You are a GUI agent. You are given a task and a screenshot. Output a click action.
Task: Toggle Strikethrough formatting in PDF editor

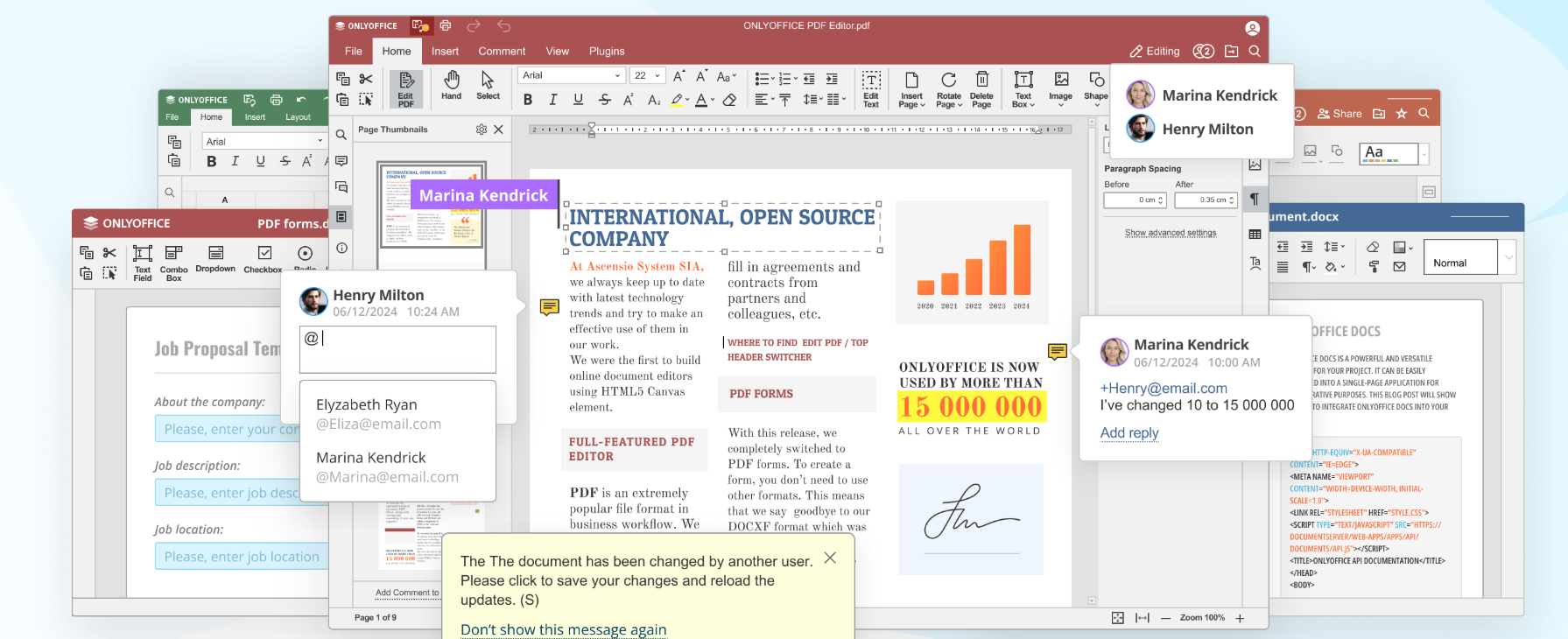tap(604, 100)
